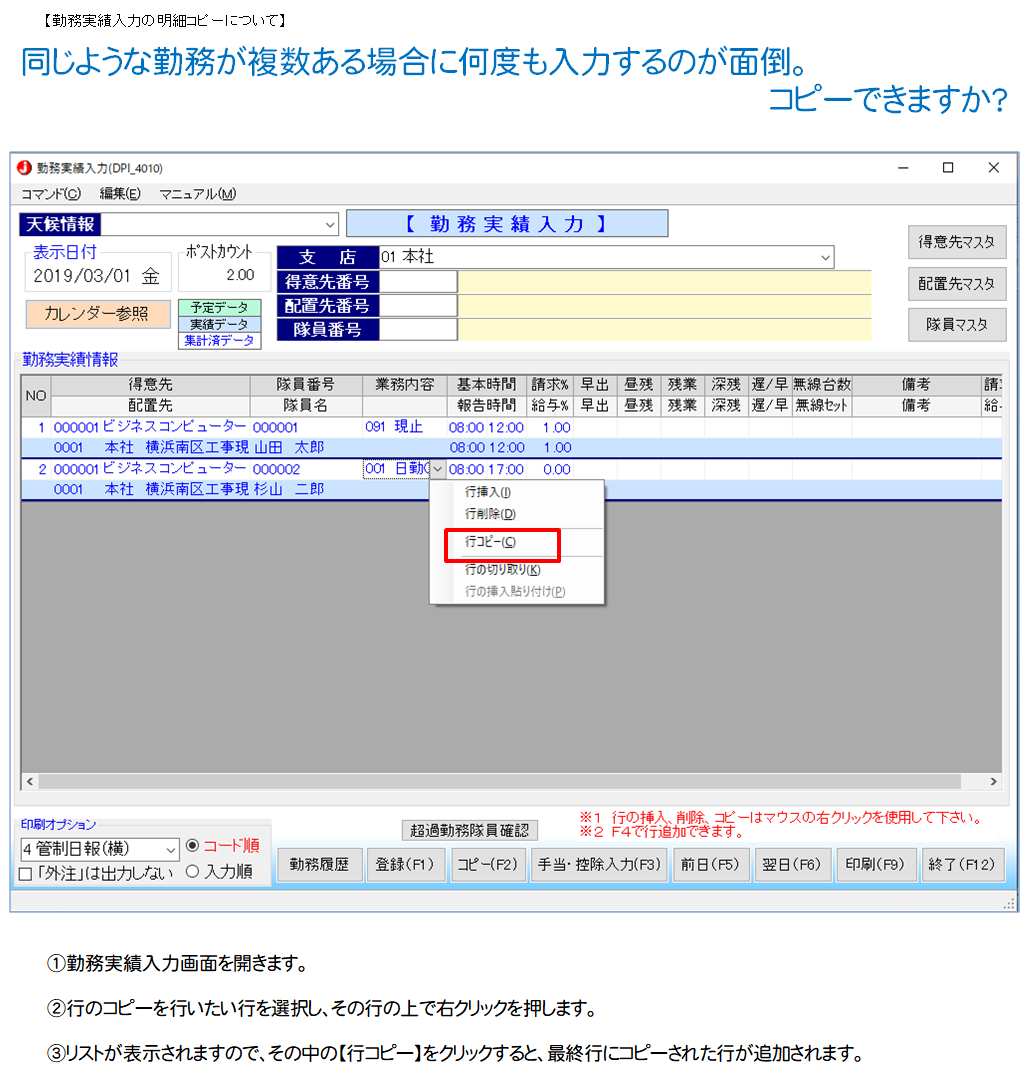This screenshot has width=1029, height=1070.
Task: Click the カレンダー参照 button
Action: (x=98, y=314)
